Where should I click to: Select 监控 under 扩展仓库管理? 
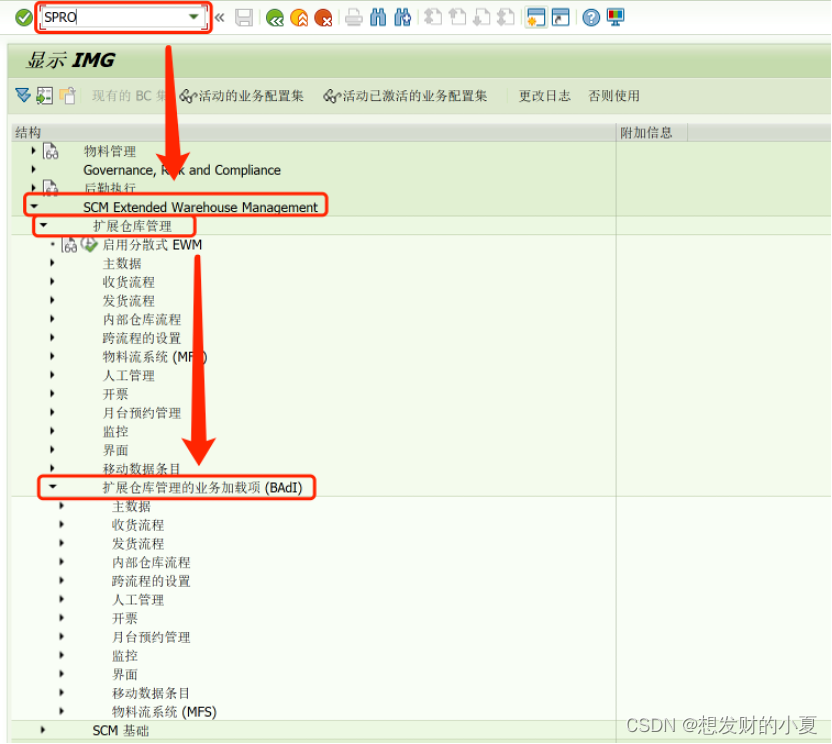(x=116, y=431)
